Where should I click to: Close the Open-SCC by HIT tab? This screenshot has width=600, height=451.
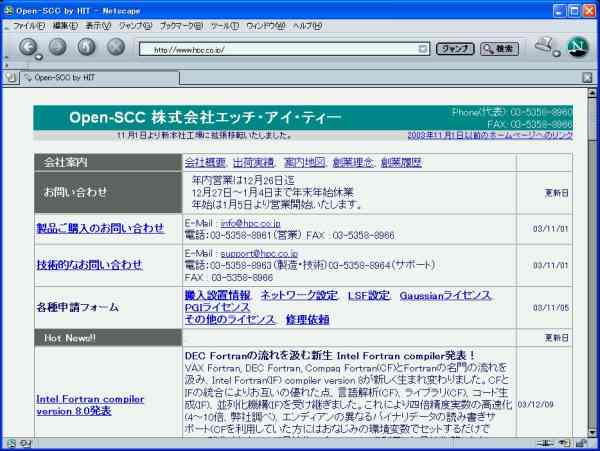587,77
